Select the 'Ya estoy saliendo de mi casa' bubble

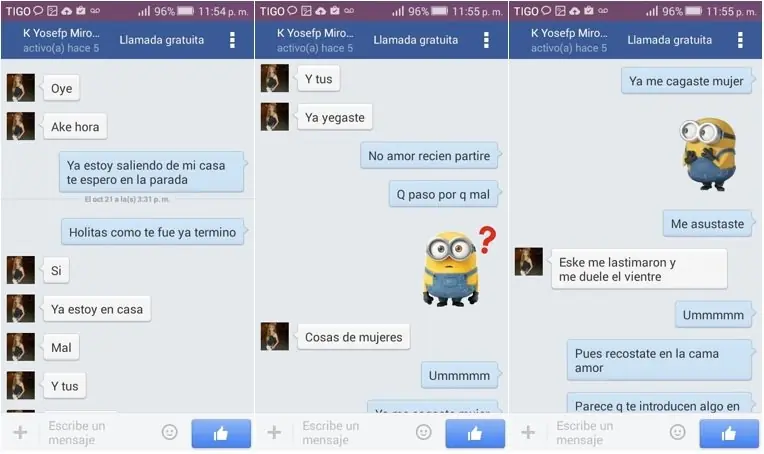pos(152,172)
